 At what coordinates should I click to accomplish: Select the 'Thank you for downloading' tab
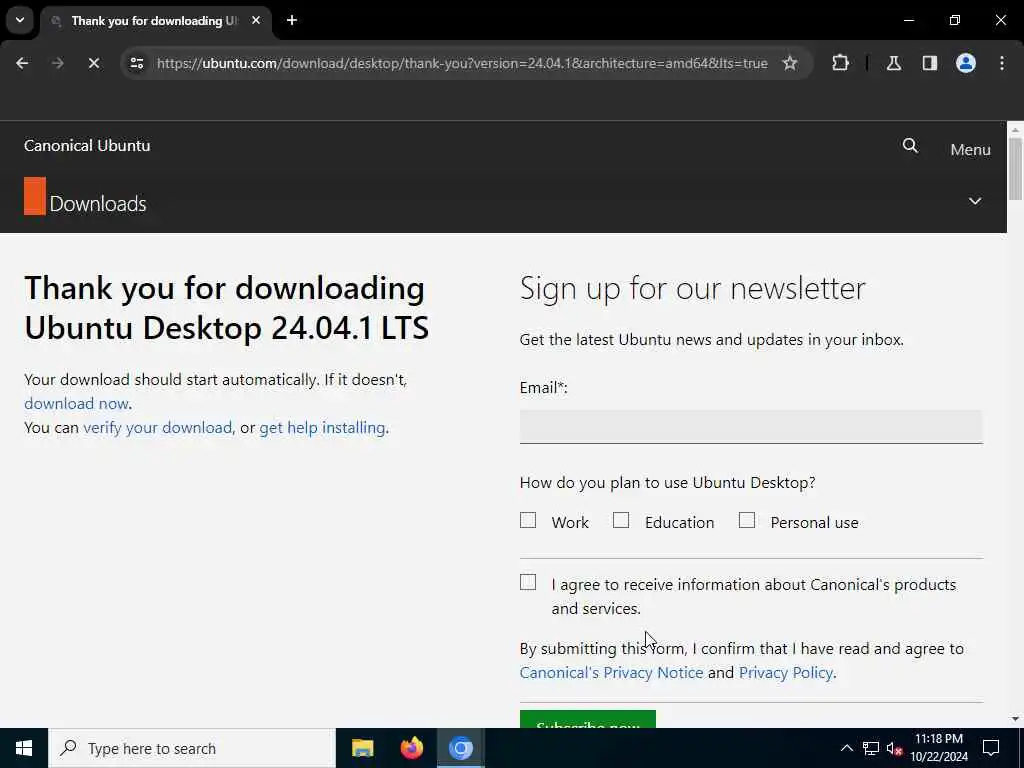click(153, 21)
